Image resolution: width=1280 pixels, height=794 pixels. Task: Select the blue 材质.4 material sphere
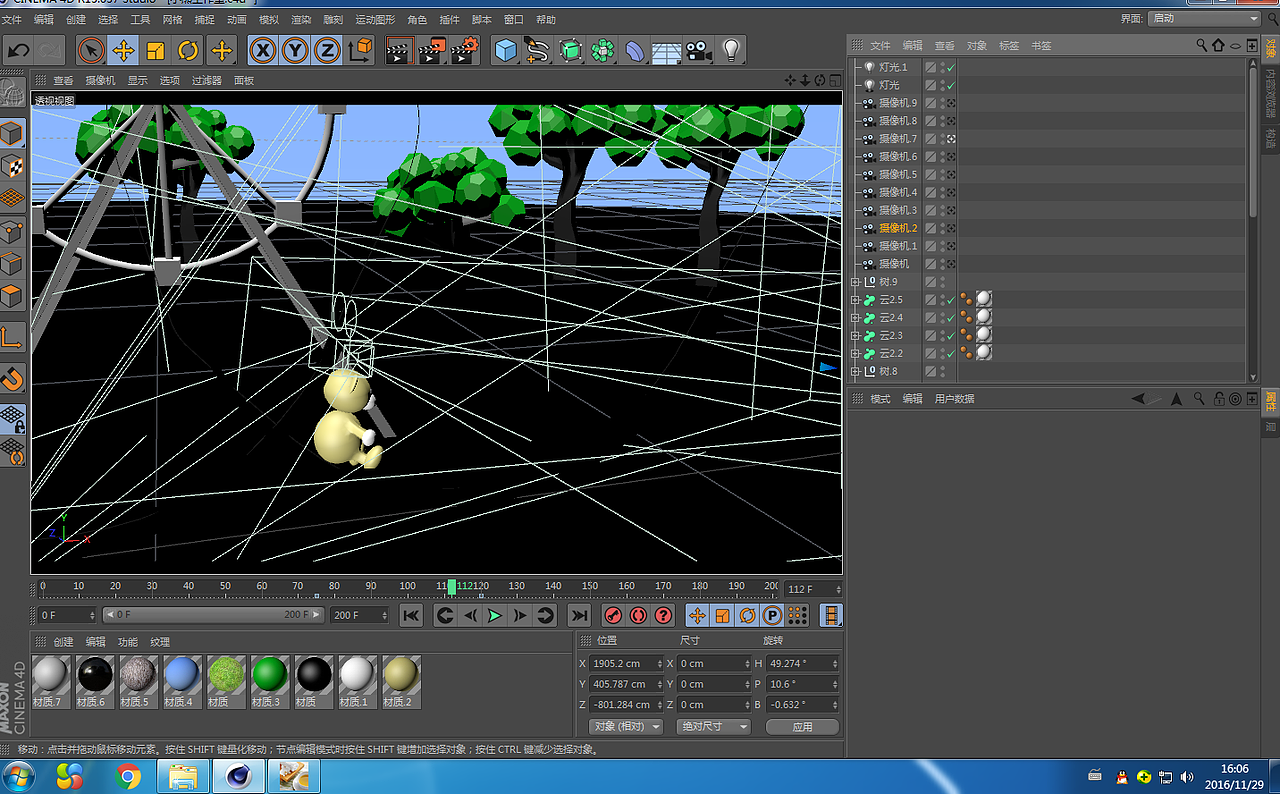[x=182, y=676]
